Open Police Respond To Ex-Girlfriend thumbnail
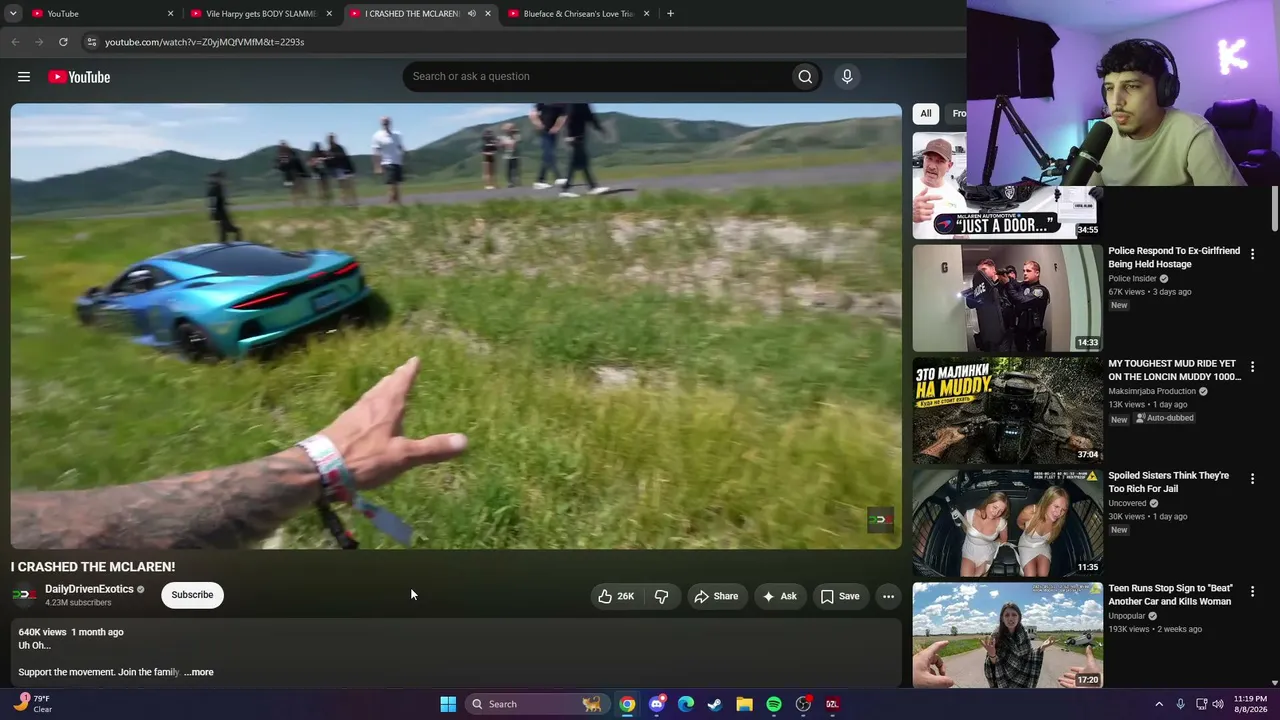Viewport: 1280px width, 720px height. click(1007, 298)
